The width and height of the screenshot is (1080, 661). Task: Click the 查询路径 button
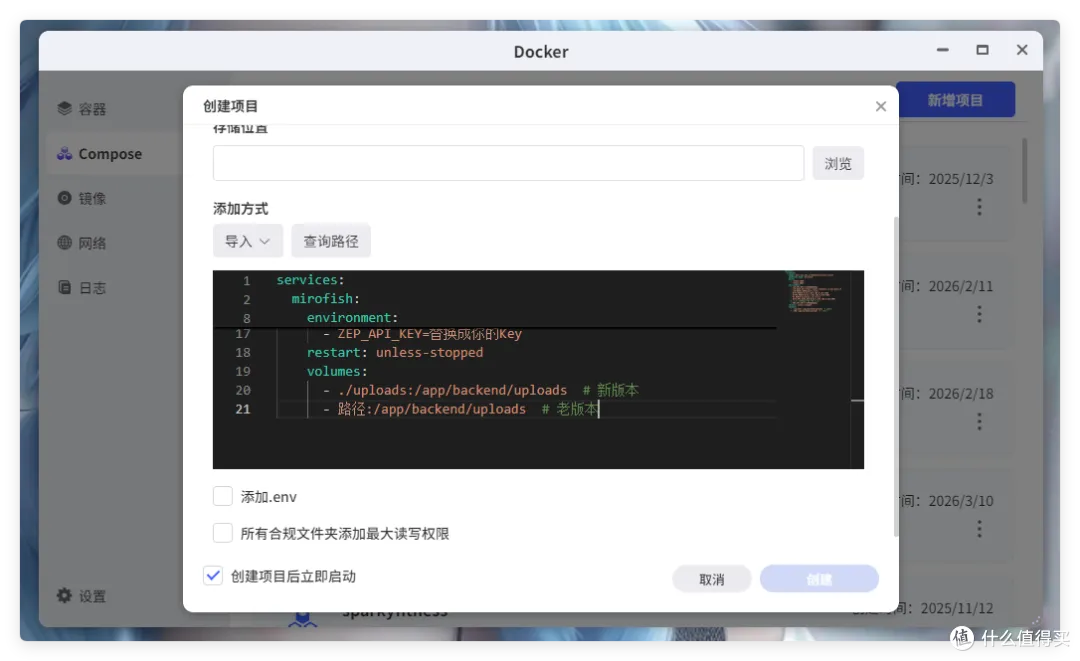click(x=331, y=241)
